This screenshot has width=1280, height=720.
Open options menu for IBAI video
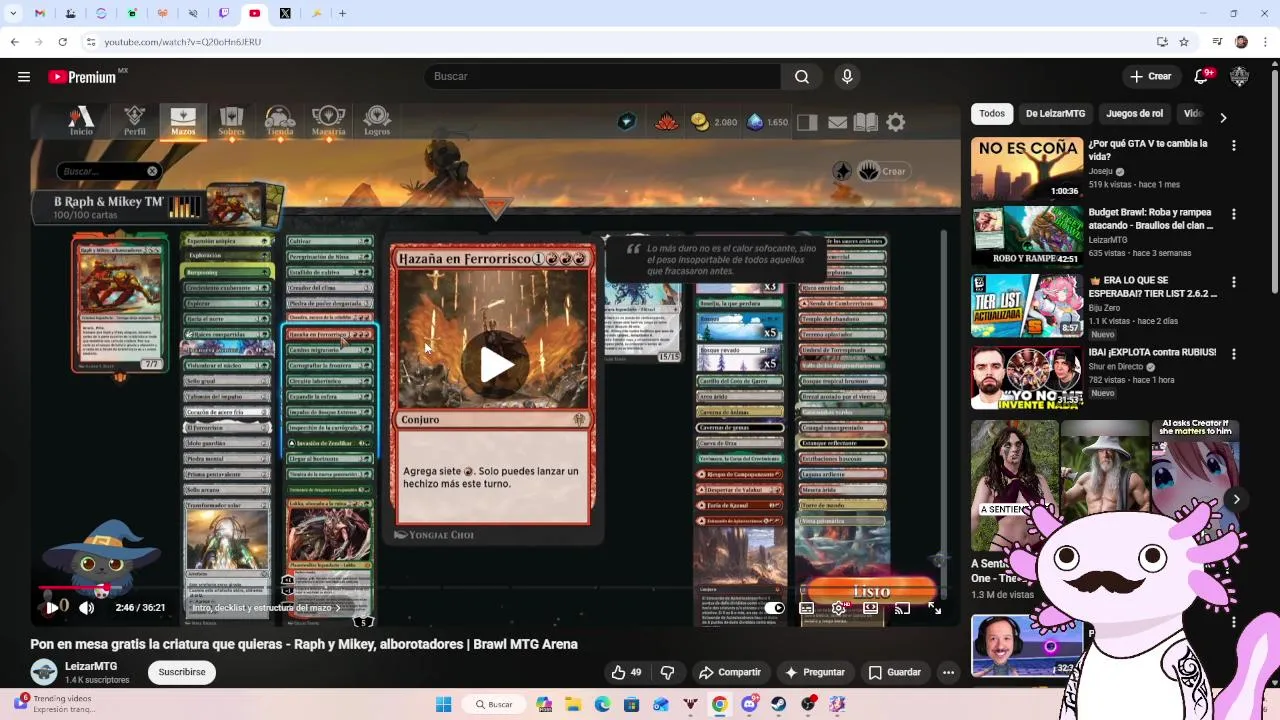[1233, 354]
